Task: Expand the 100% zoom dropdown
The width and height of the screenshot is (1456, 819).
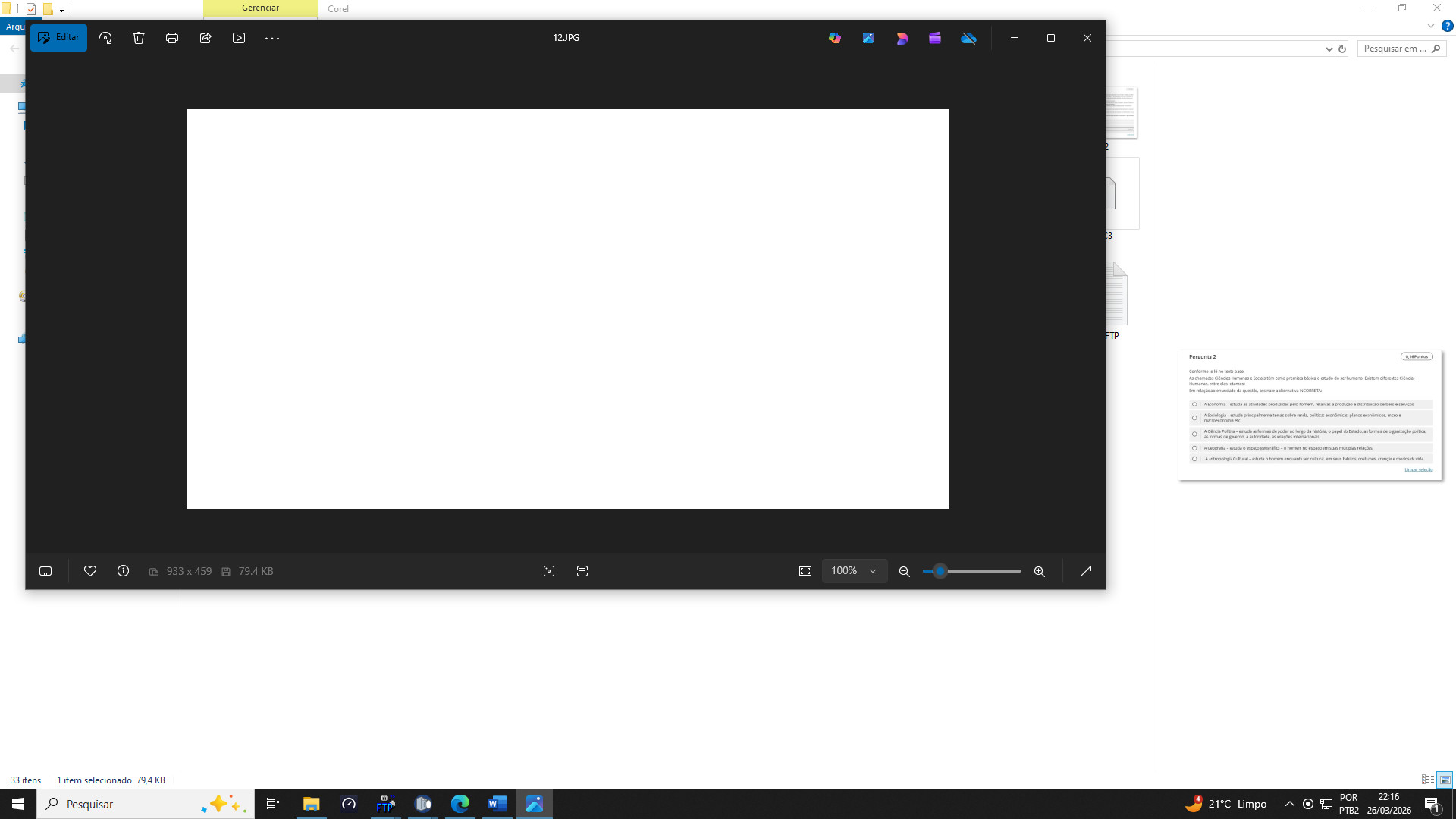Action: click(x=873, y=571)
